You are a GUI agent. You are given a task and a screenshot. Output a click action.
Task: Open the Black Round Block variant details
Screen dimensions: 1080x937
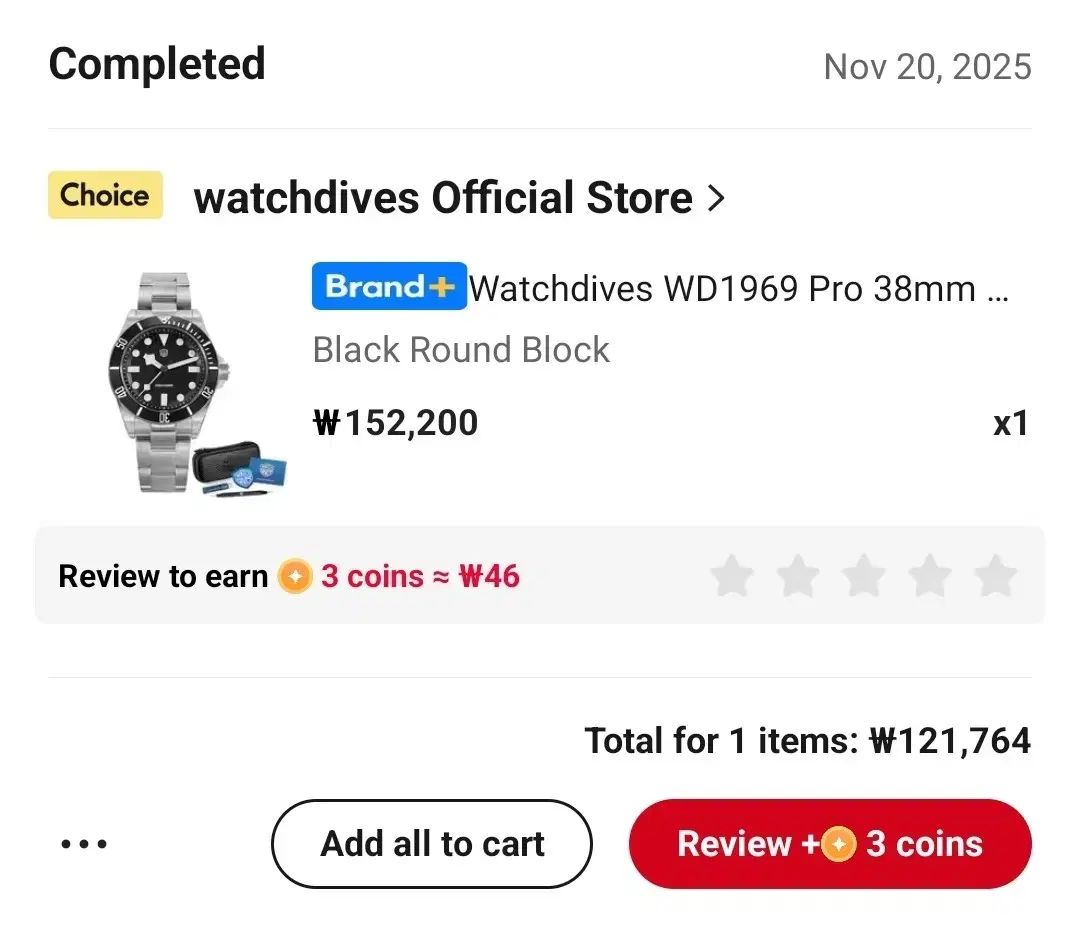tap(461, 350)
